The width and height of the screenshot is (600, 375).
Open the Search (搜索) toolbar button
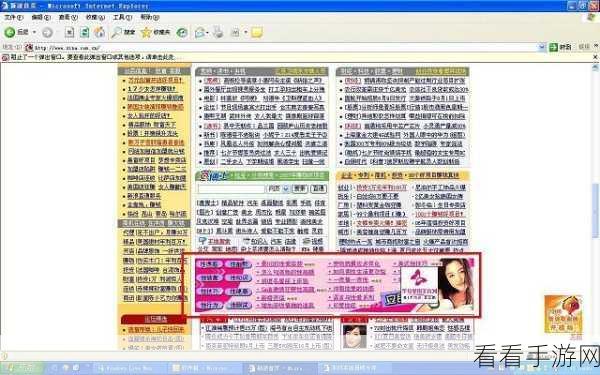pyautogui.click(x=123, y=33)
